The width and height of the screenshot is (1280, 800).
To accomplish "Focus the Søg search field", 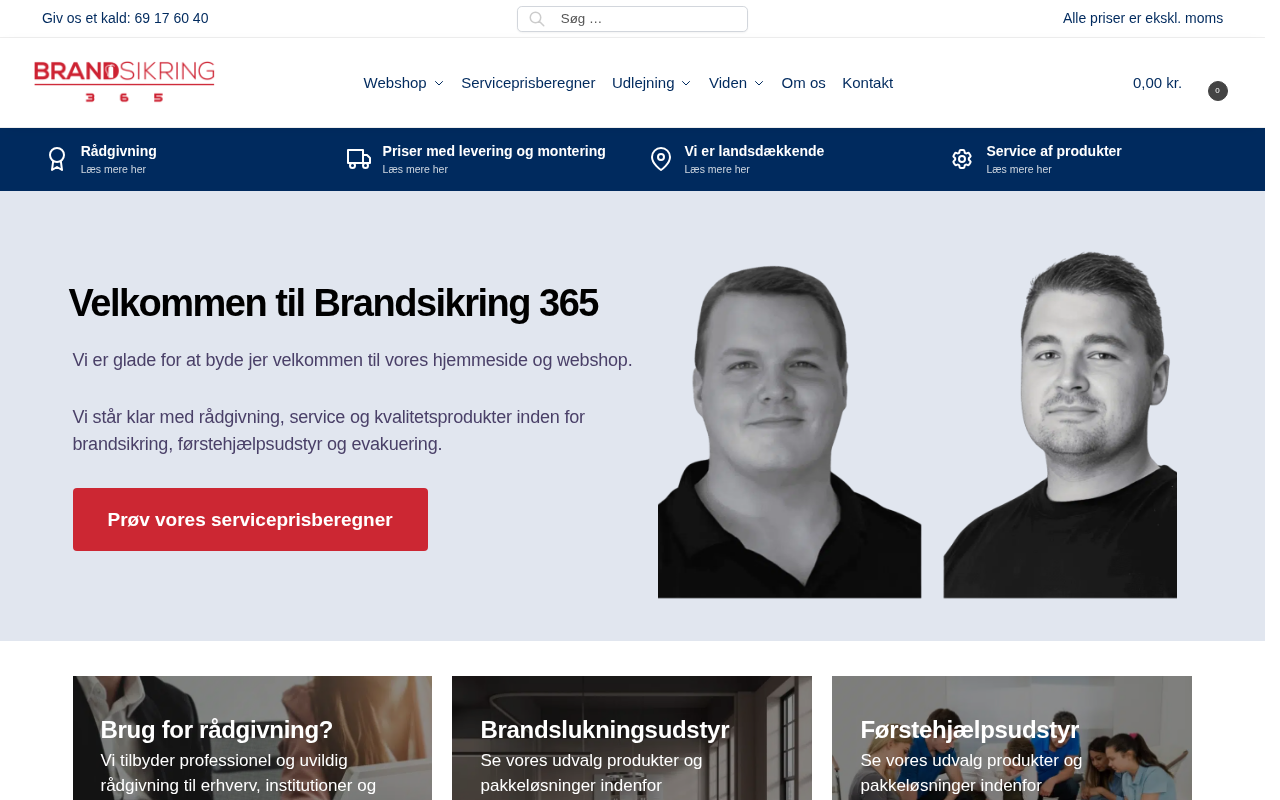I will pos(632,19).
